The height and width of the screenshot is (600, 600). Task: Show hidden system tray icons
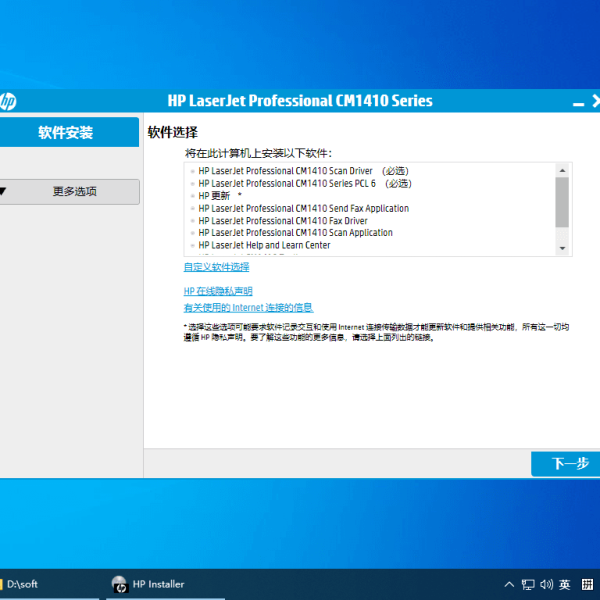pos(509,584)
